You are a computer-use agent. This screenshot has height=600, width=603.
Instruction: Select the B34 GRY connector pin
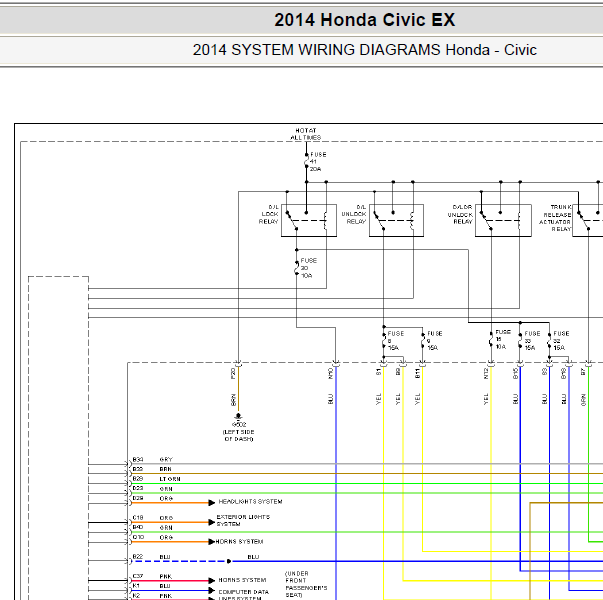pyautogui.click(x=138, y=460)
